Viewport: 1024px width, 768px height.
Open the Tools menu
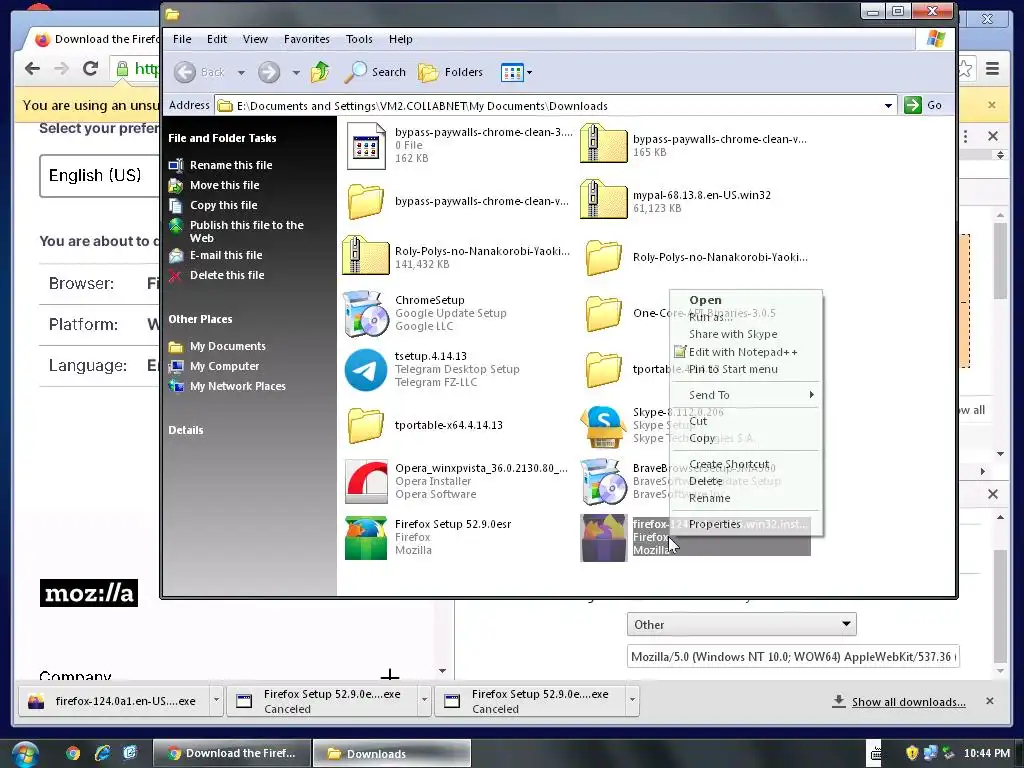click(359, 39)
